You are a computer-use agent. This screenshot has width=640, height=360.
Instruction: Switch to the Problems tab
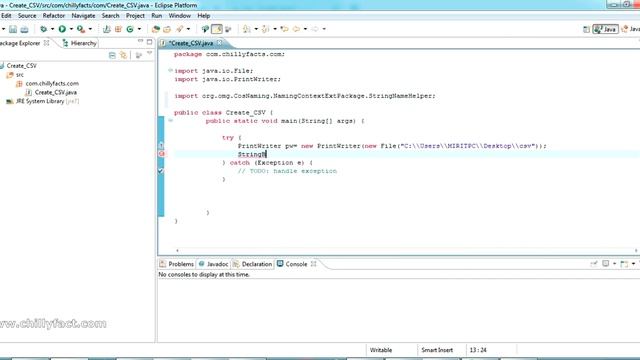[177, 264]
